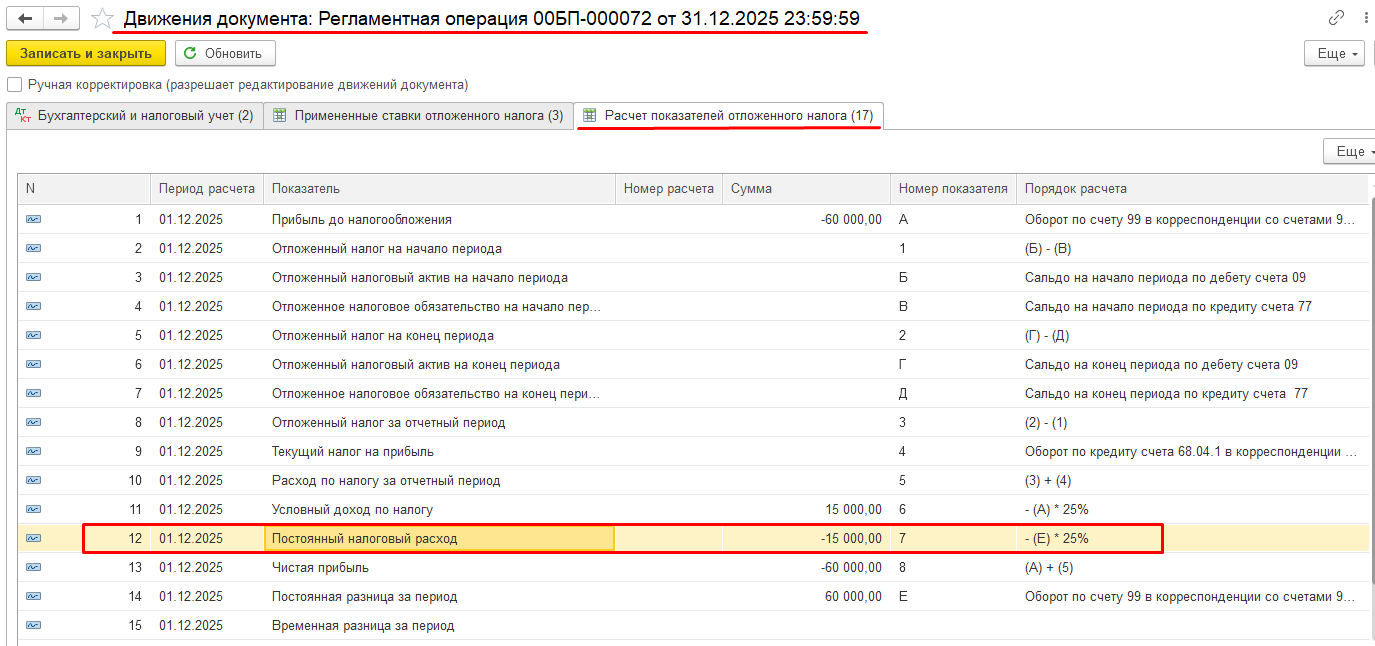Open Примененные ставки отложенного налога tab

coord(418,116)
